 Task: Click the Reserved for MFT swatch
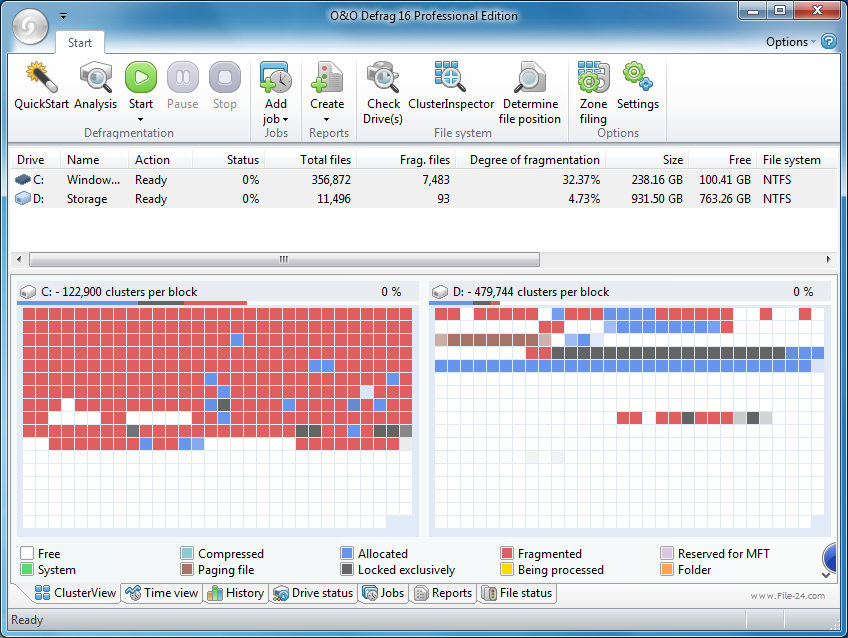point(667,553)
